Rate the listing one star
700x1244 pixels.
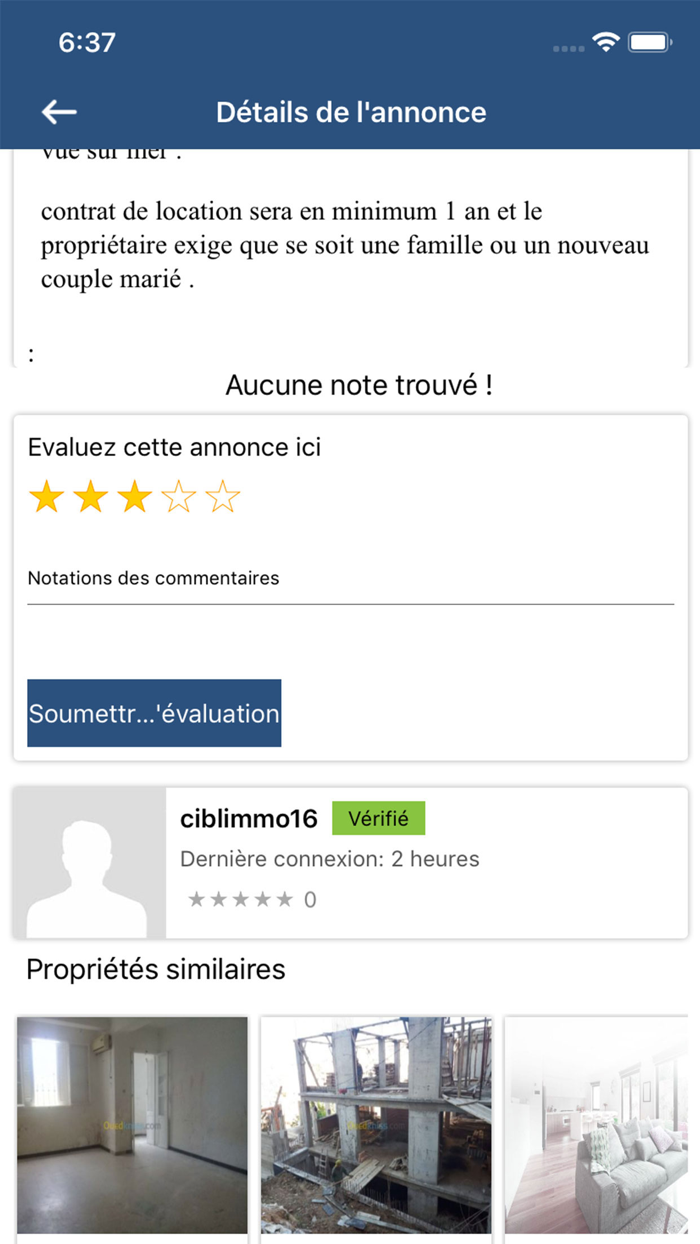tap(46, 497)
